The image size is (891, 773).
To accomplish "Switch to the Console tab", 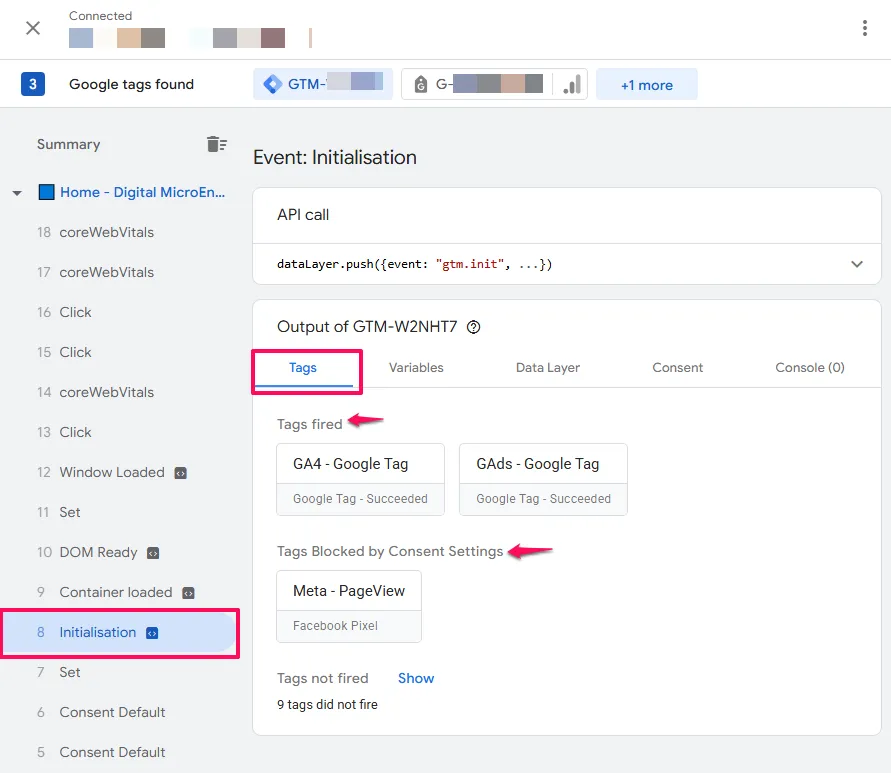I will tap(809, 367).
